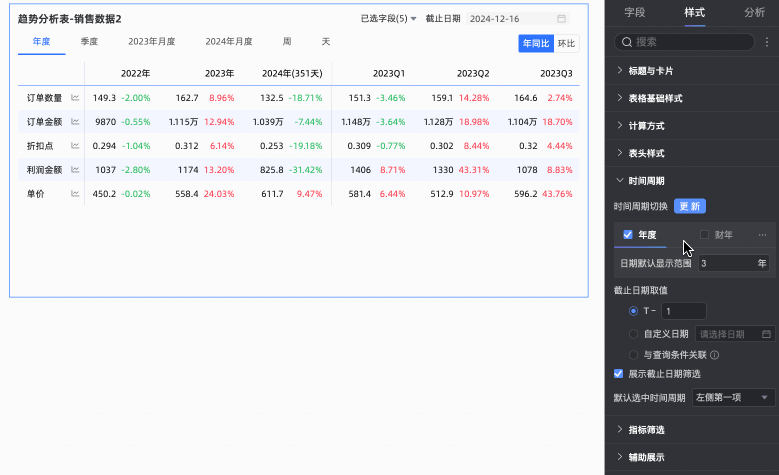Viewport: 779px width, 475px height.
Task: Open trend chart icon for 单价 row
Action: point(75,193)
